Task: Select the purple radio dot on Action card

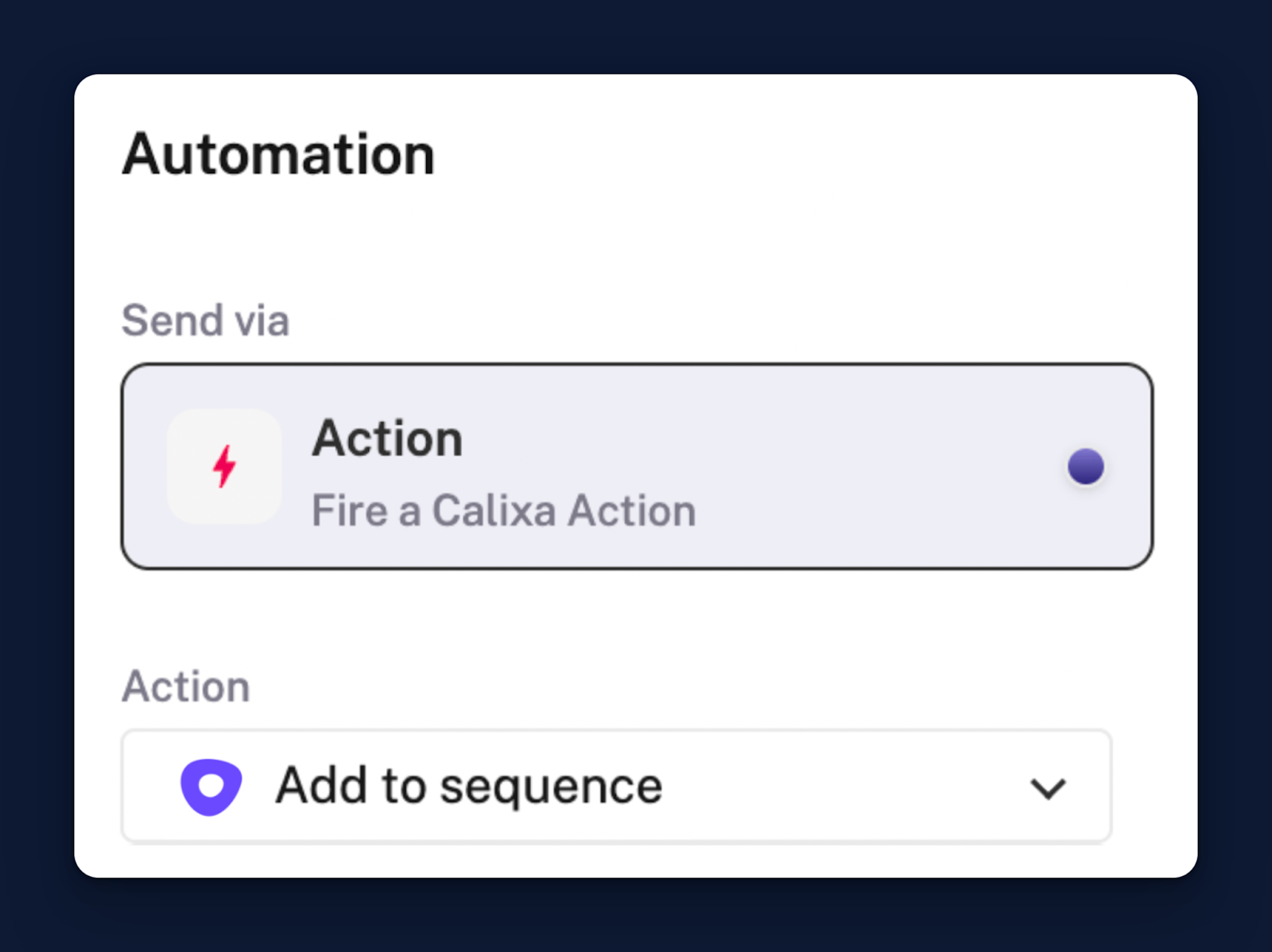Action: [x=1086, y=466]
